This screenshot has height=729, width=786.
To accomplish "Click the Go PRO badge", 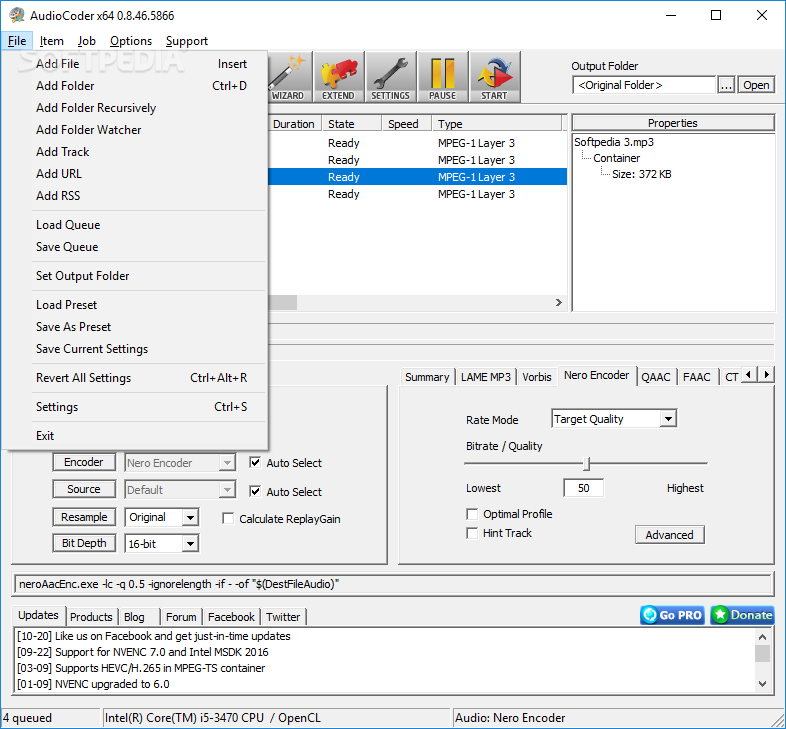I will (x=672, y=615).
